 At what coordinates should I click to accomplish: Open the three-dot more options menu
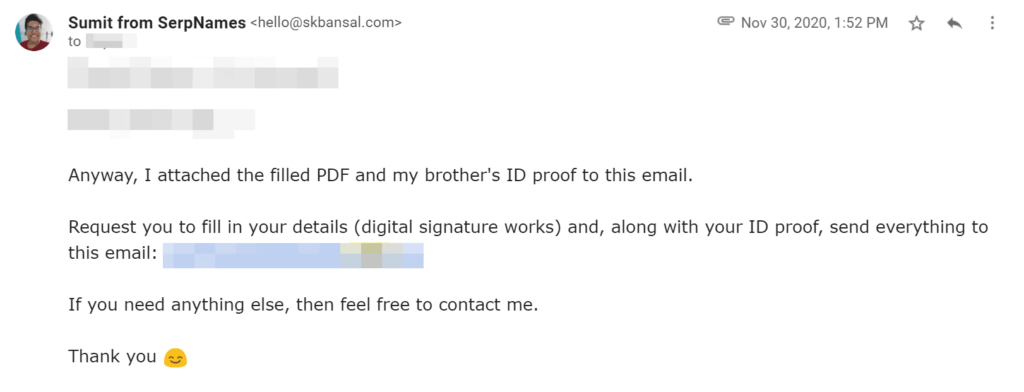pyautogui.click(x=992, y=24)
